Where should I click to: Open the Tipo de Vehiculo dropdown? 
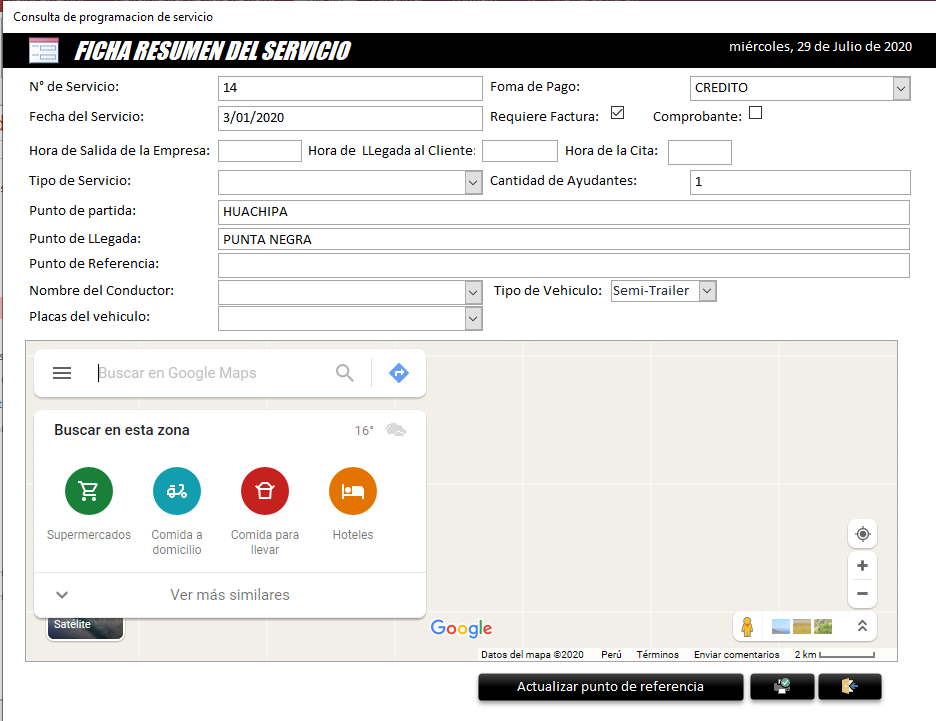[706, 290]
